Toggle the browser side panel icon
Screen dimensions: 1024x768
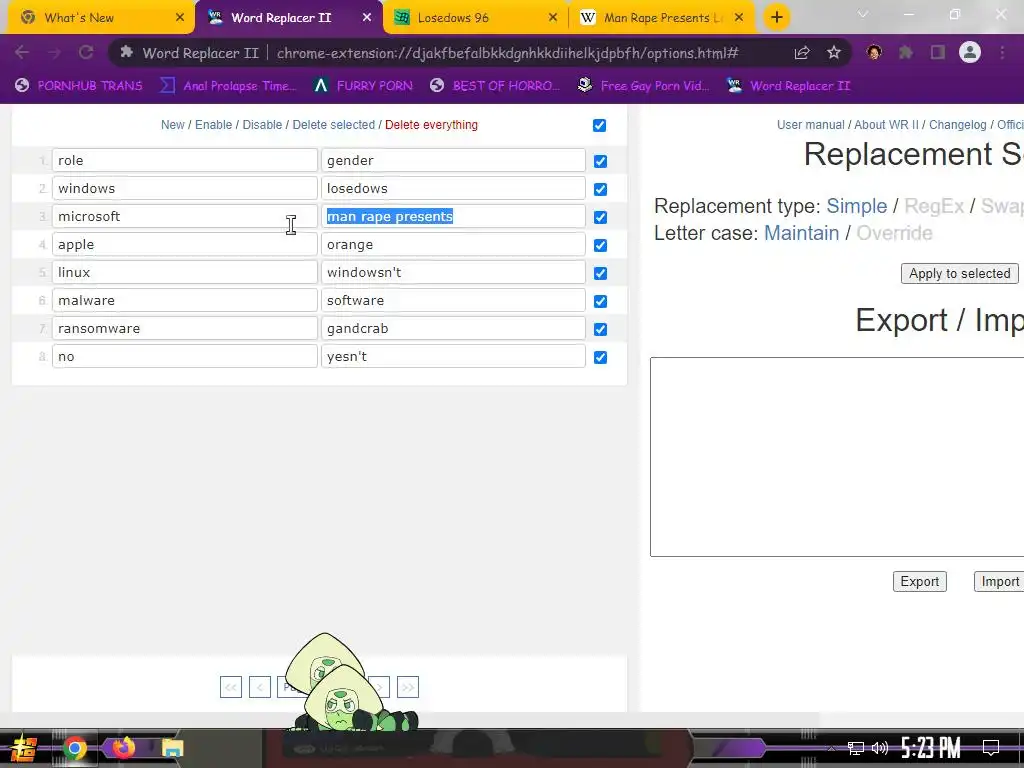pos(938,53)
